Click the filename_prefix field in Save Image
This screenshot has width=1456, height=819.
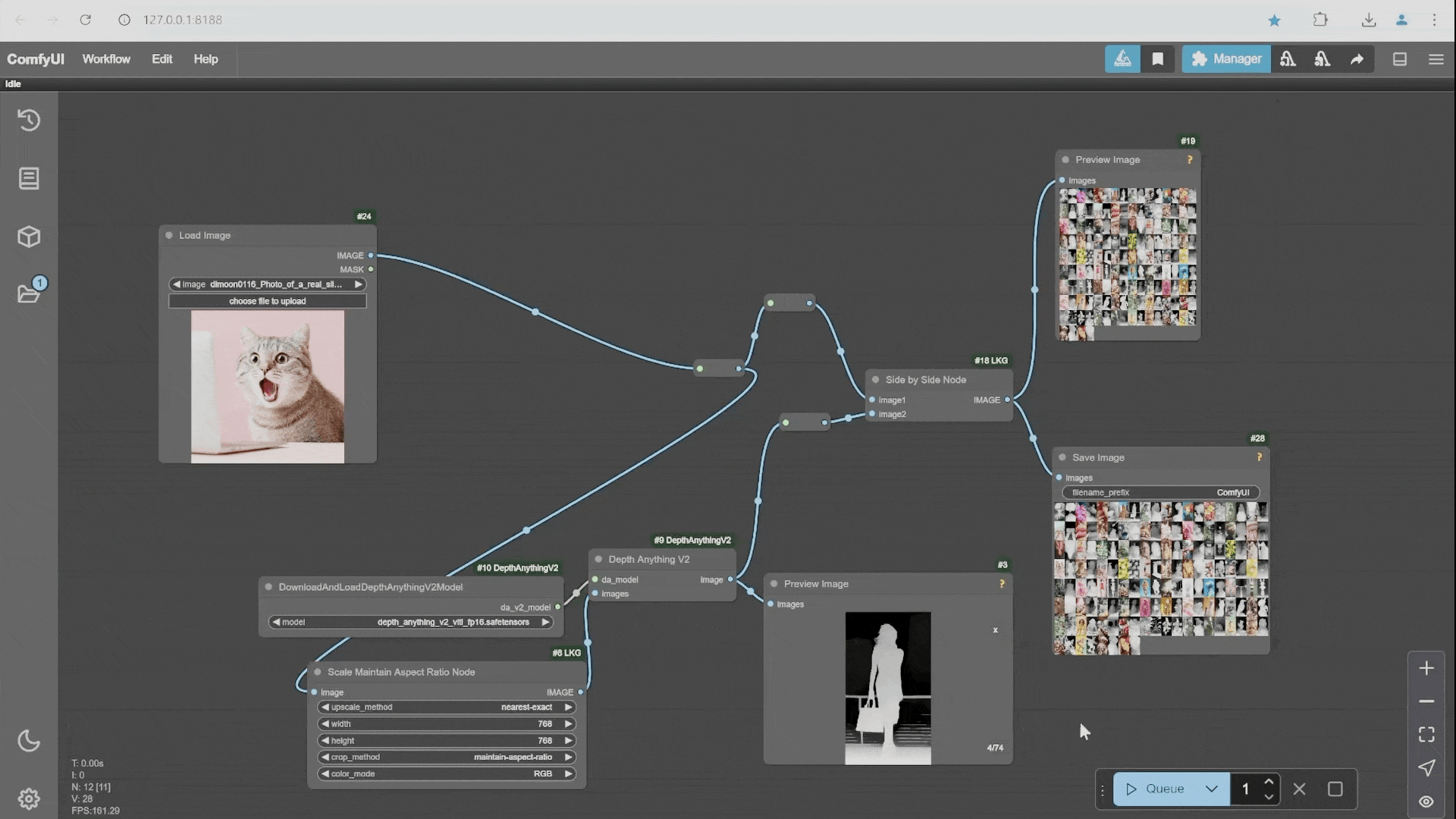click(x=1160, y=492)
